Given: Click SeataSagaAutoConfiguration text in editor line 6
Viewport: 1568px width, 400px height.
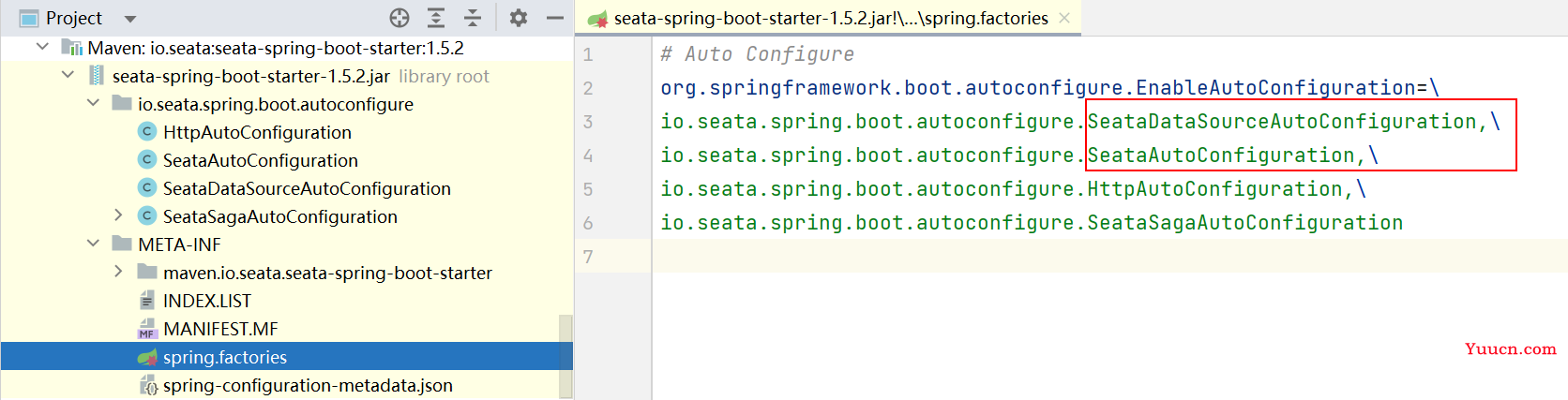Looking at the screenshot, I should [1245, 223].
